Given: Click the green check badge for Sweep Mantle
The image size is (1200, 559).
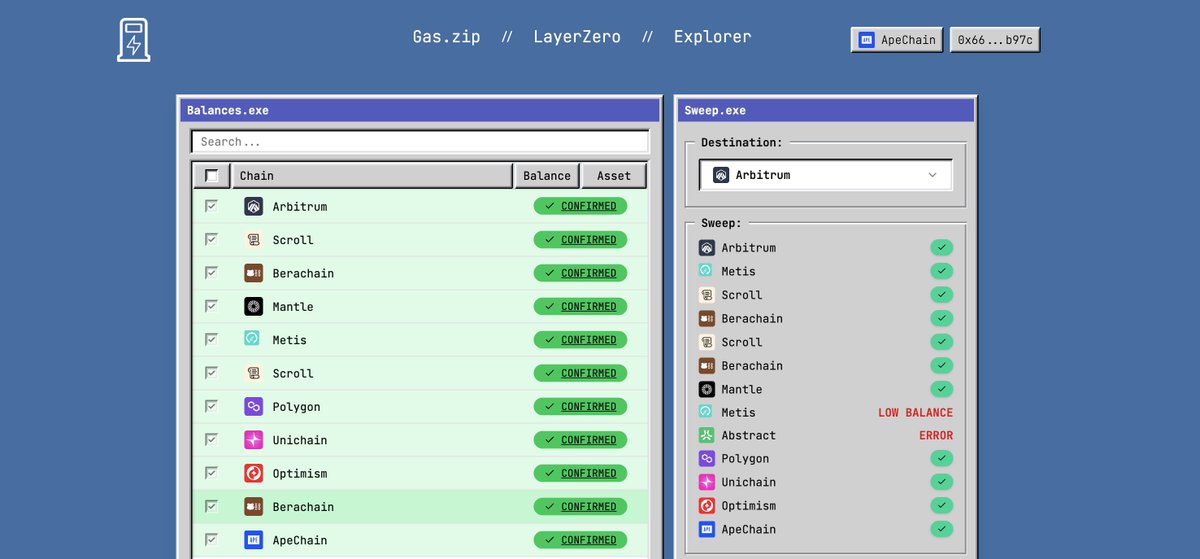Looking at the screenshot, I should point(941,389).
